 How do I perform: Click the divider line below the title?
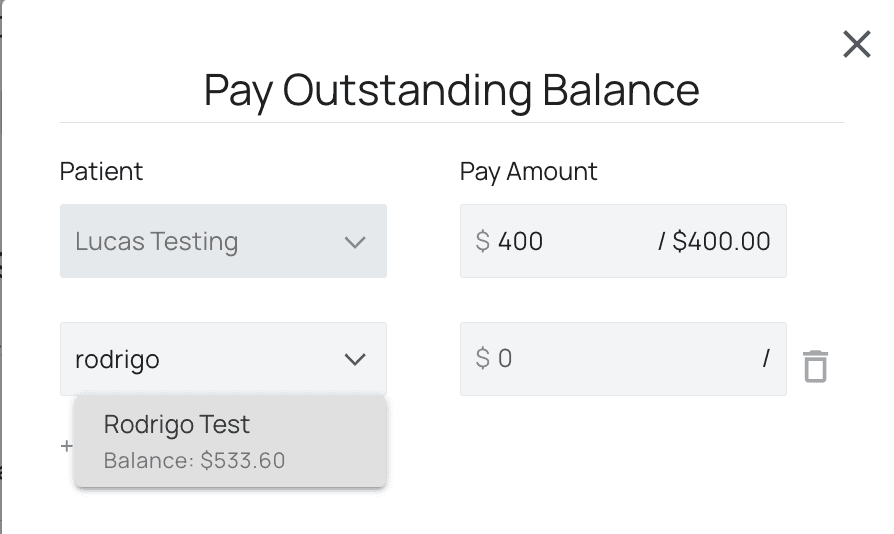point(451,122)
